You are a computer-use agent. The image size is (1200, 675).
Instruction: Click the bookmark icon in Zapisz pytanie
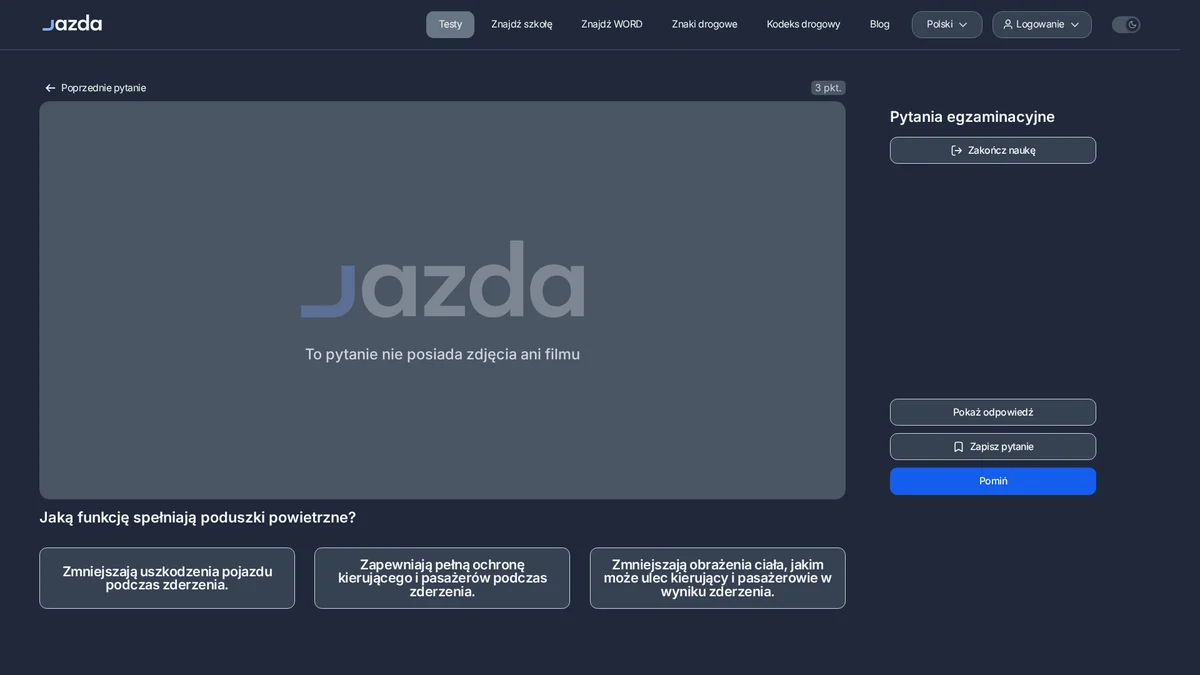click(x=958, y=447)
